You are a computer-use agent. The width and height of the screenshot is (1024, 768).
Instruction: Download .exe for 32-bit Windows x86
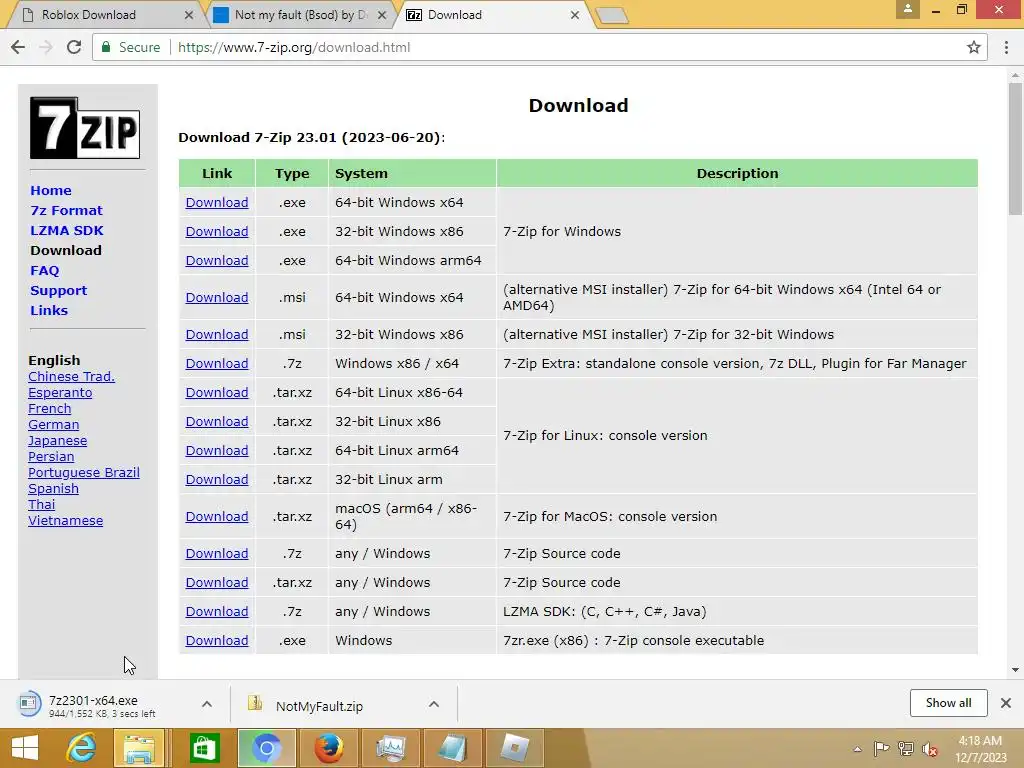(x=217, y=231)
